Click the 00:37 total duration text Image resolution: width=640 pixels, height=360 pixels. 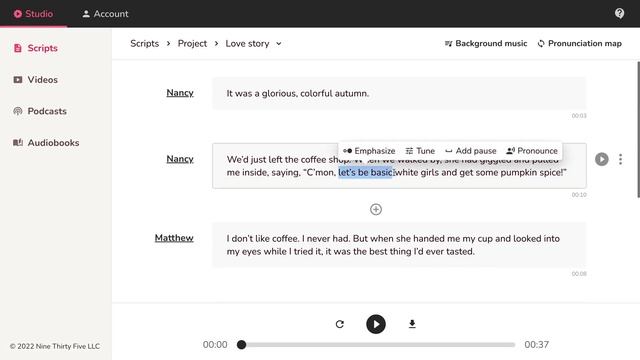536,344
